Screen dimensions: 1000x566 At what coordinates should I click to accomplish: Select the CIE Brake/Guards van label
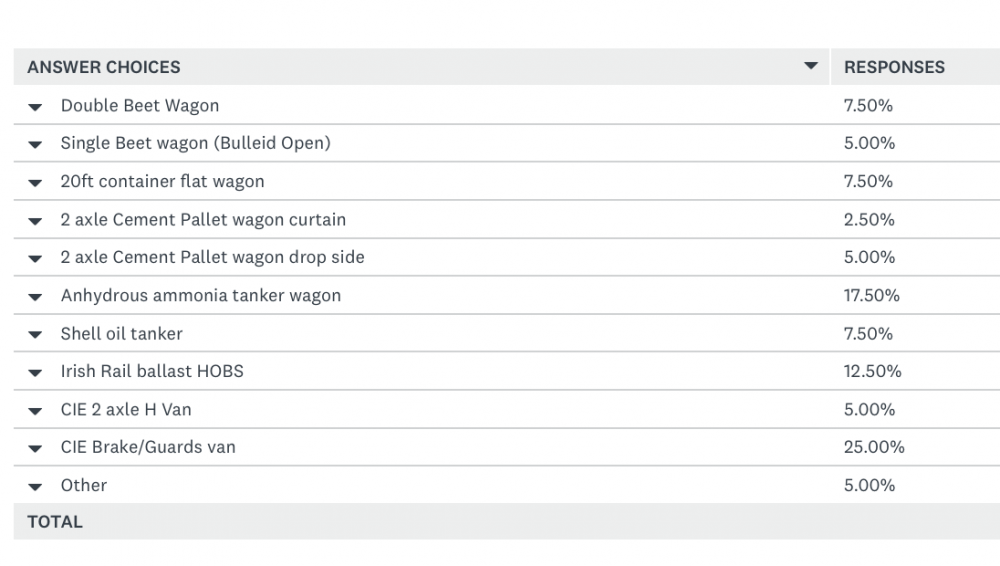coord(148,447)
